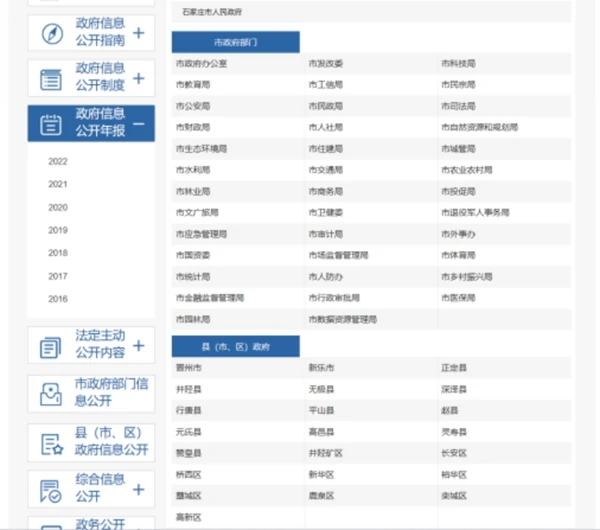Expand 综合信息公开 with its plus sign
600x530 pixels.
(138, 489)
